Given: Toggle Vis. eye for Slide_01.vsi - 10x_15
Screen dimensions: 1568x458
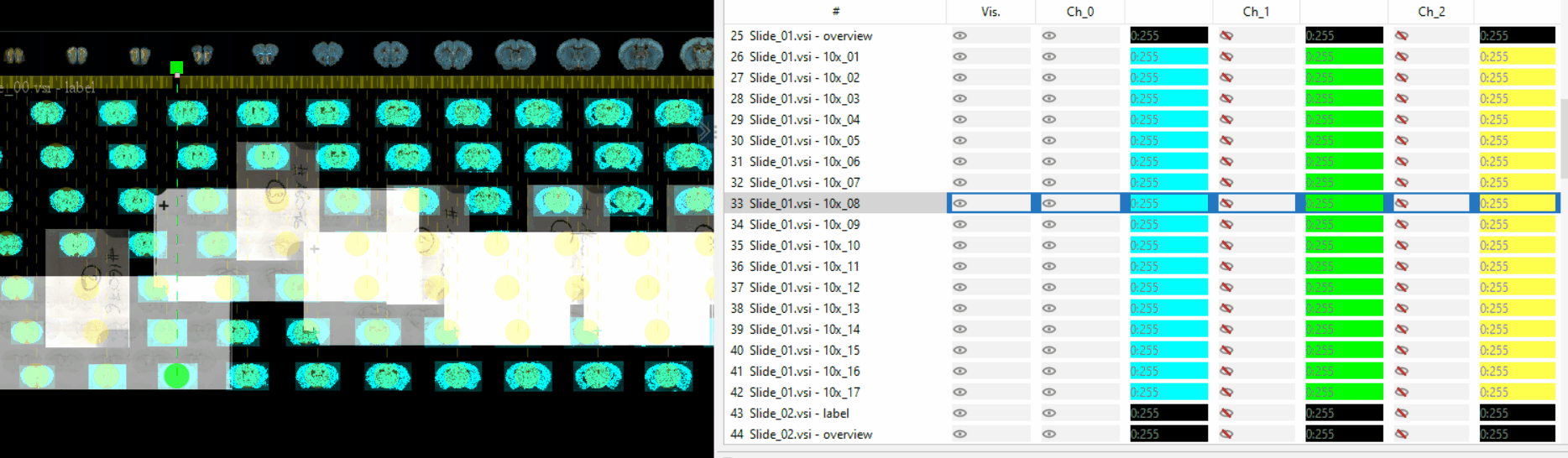Looking at the screenshot, I should pos(959,350).
